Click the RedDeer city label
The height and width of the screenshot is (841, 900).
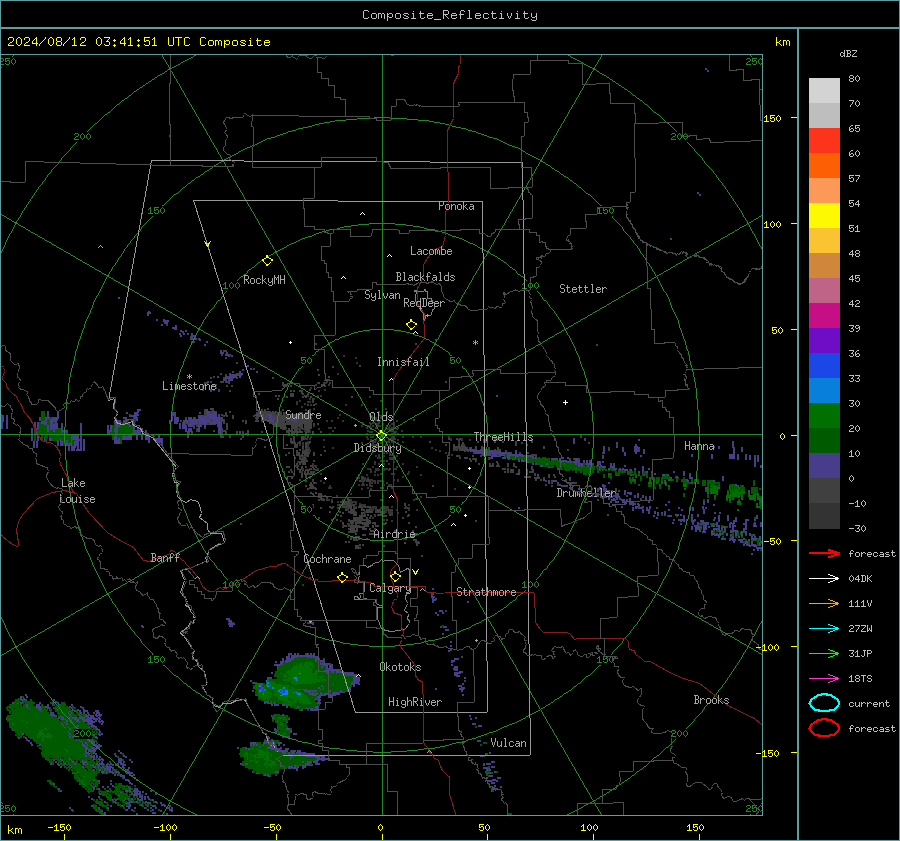424,303
